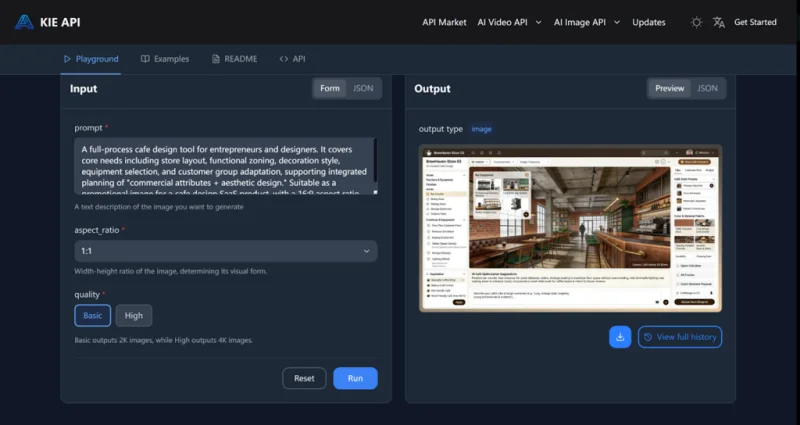Screen dimensions: 800x425
Task: Open the README tab
Action: tap(234, 59)
